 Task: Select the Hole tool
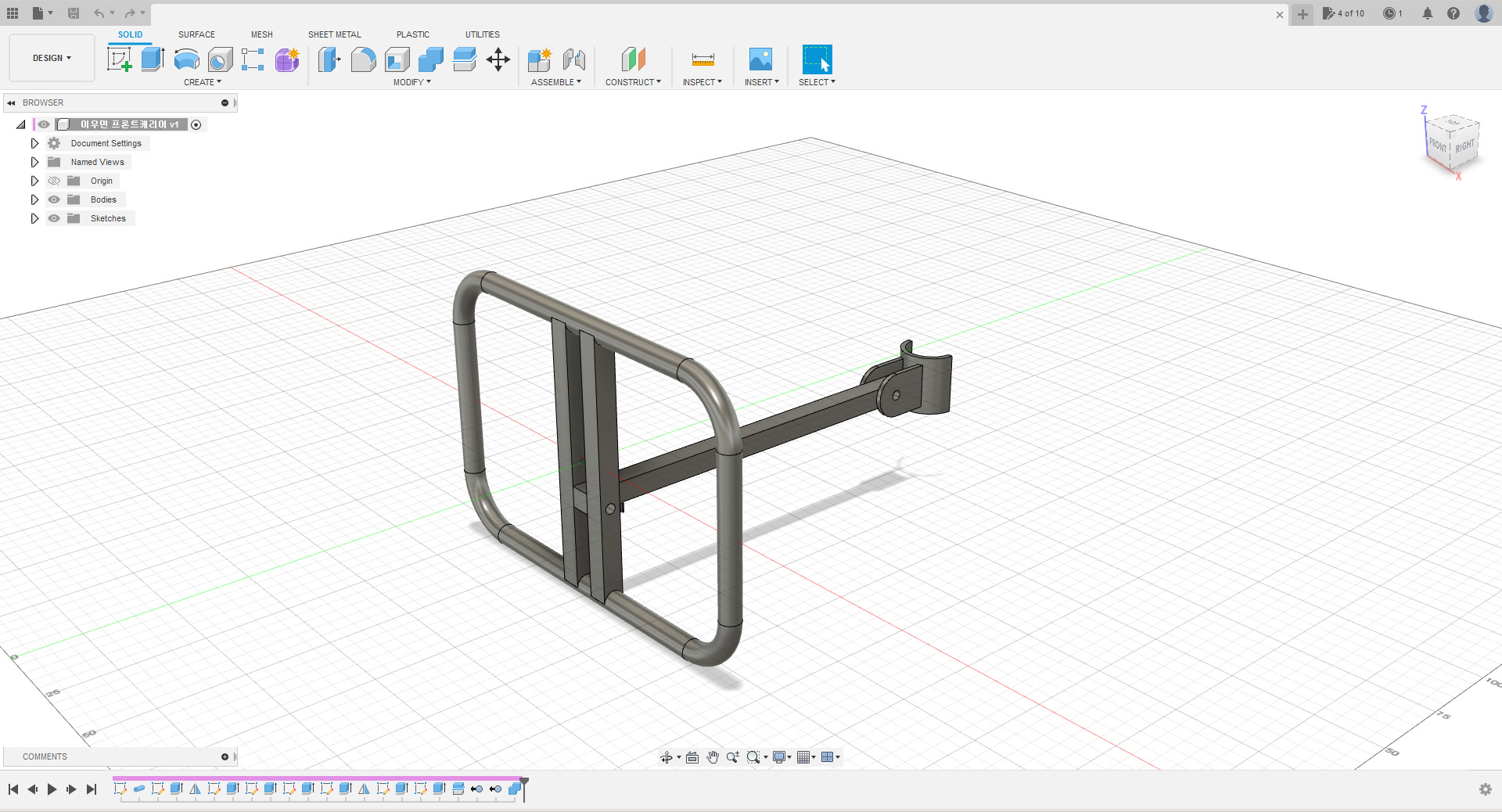click(x=220, y=59)
